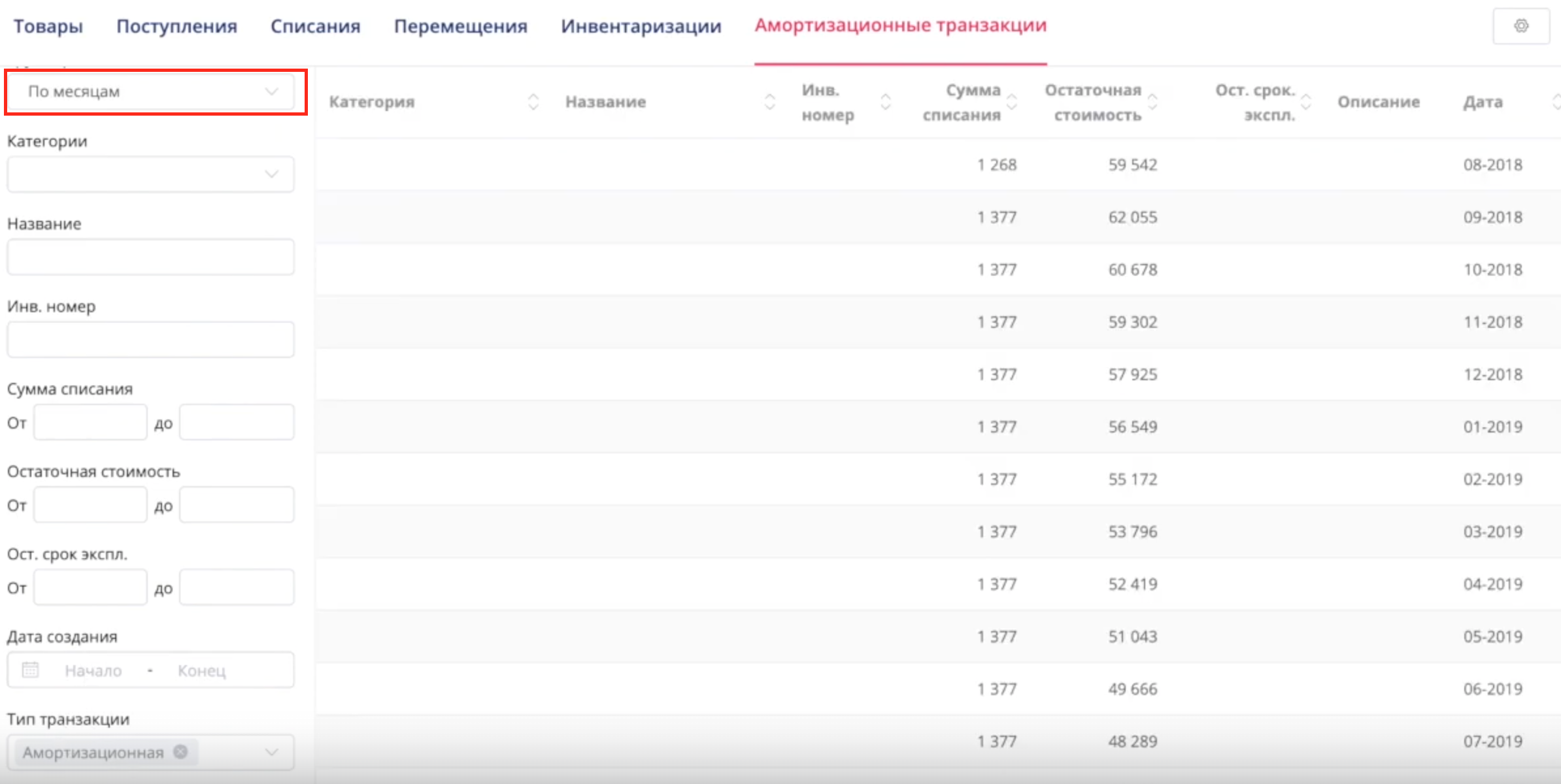This screenshot has height=784, width=1561.
Task: Sort by Инв. номер column arrows
Action: pos(885,102)
